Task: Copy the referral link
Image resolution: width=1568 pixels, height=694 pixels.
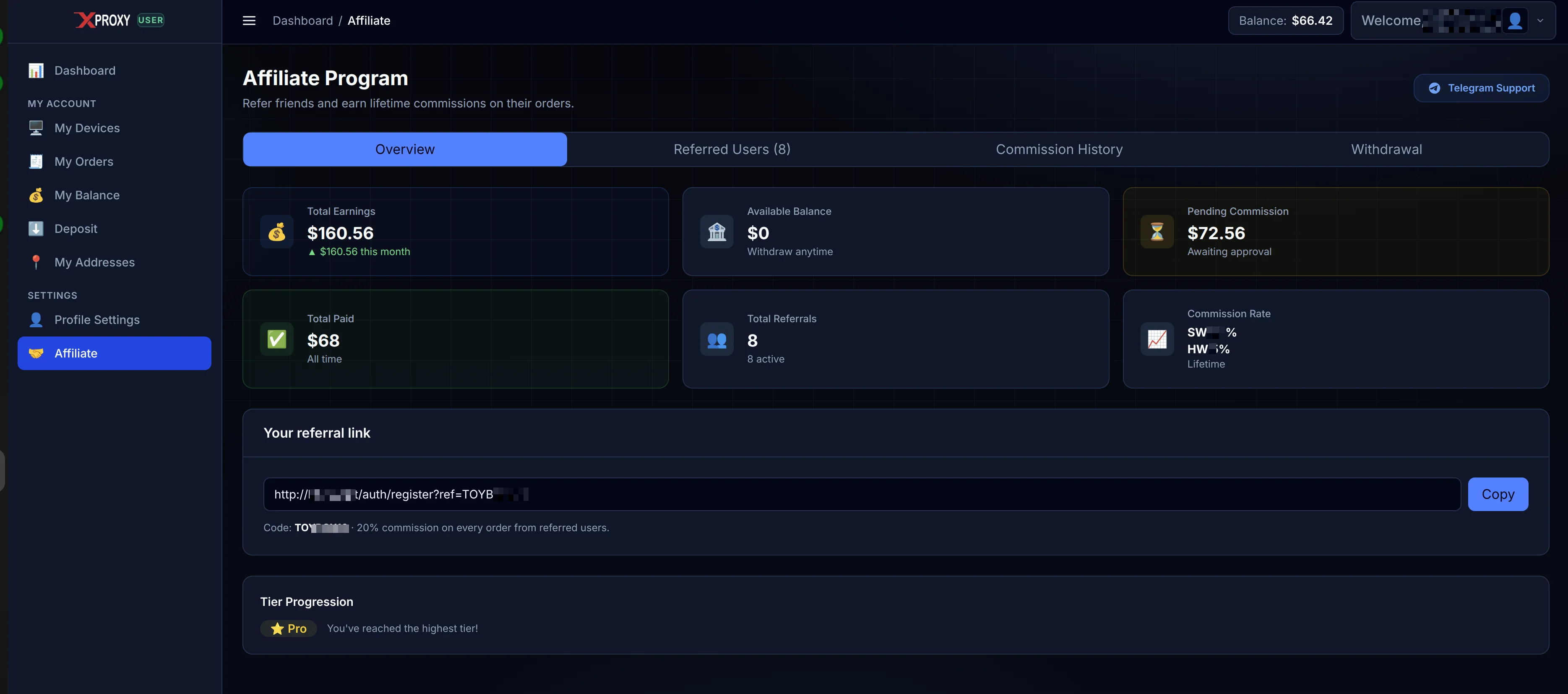Action: coord(1498,494)
